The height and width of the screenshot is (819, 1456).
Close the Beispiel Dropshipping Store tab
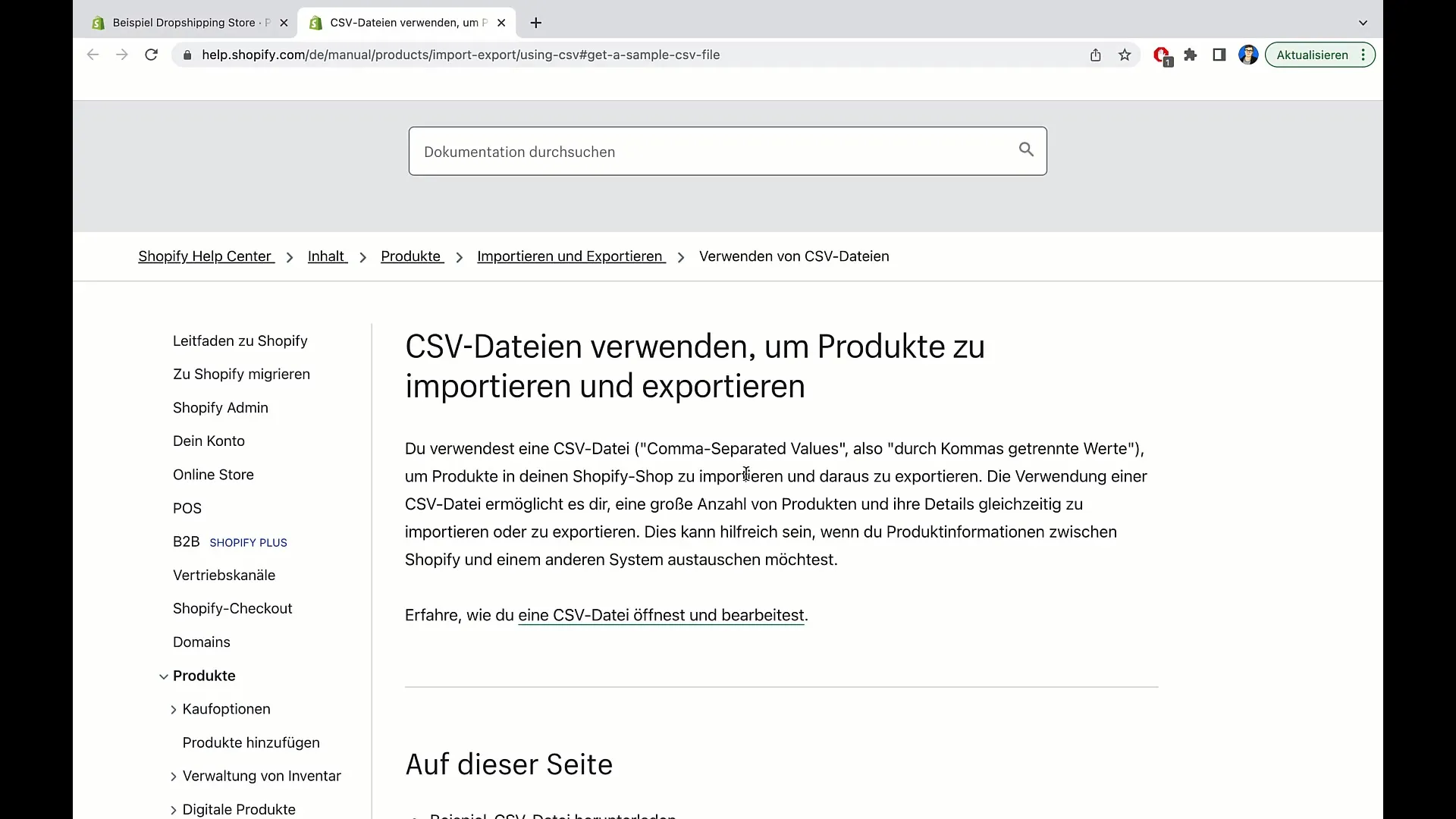click(284, 23)
